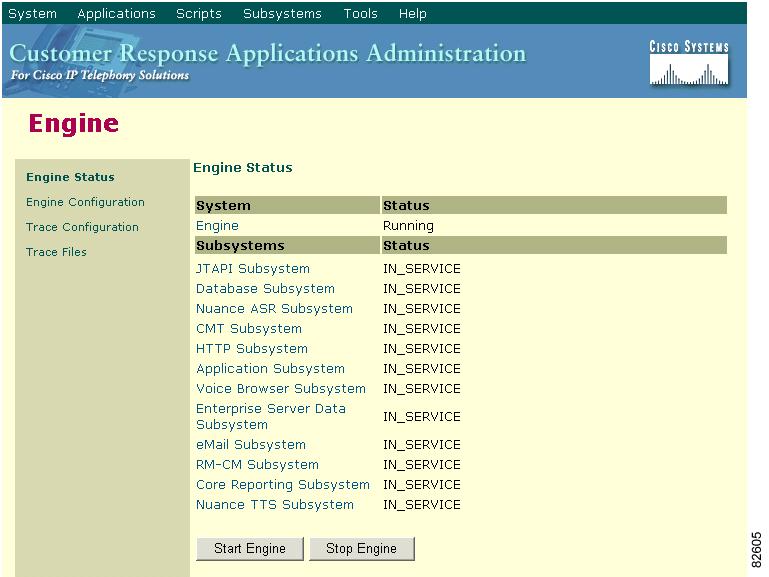Click IN_SERVICE status for Enterprise Server Data
Screen dimensions: 769x577
point(421,417)
